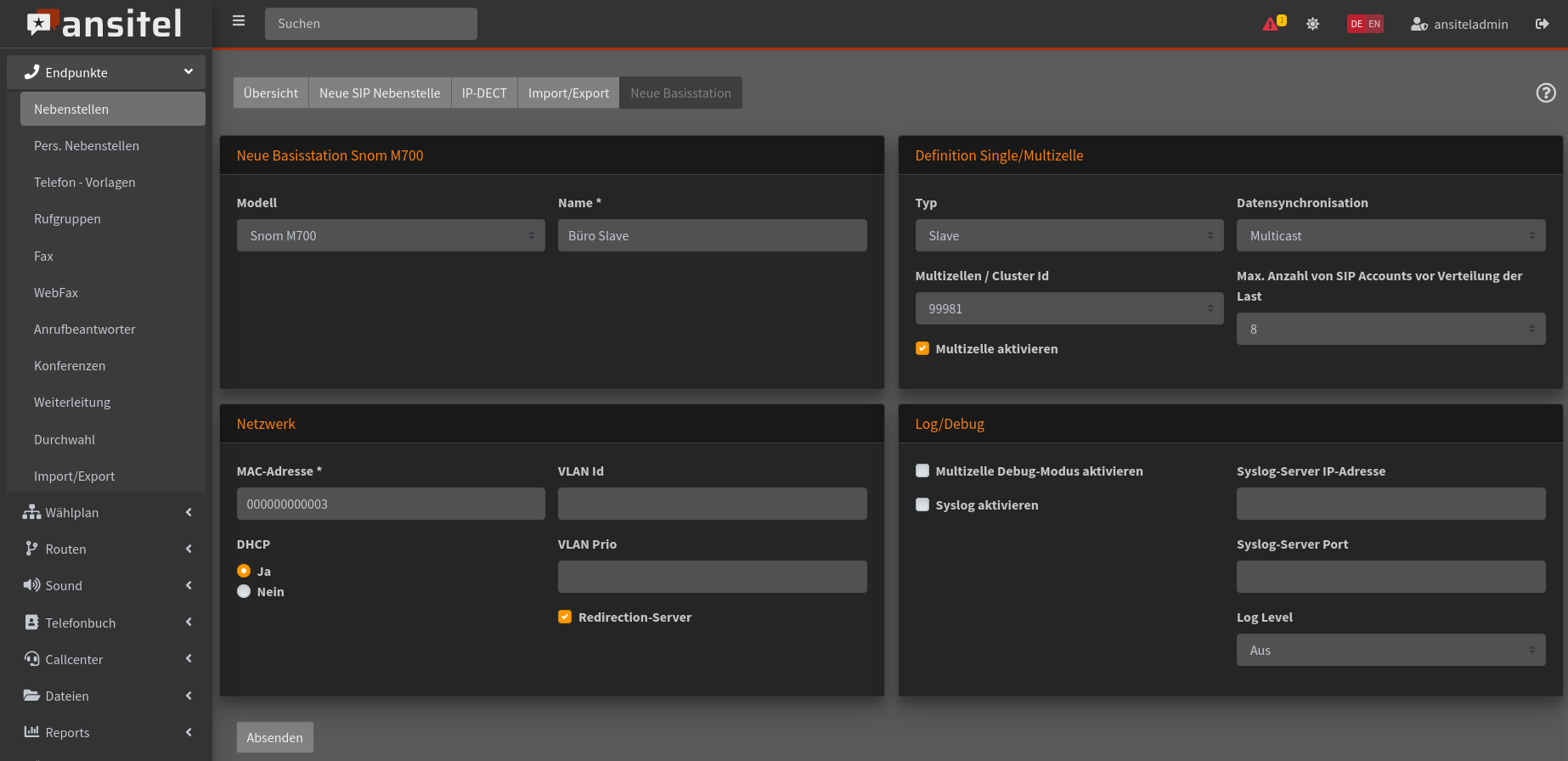
Task: Click the ansitel logo
Action: 105,24
